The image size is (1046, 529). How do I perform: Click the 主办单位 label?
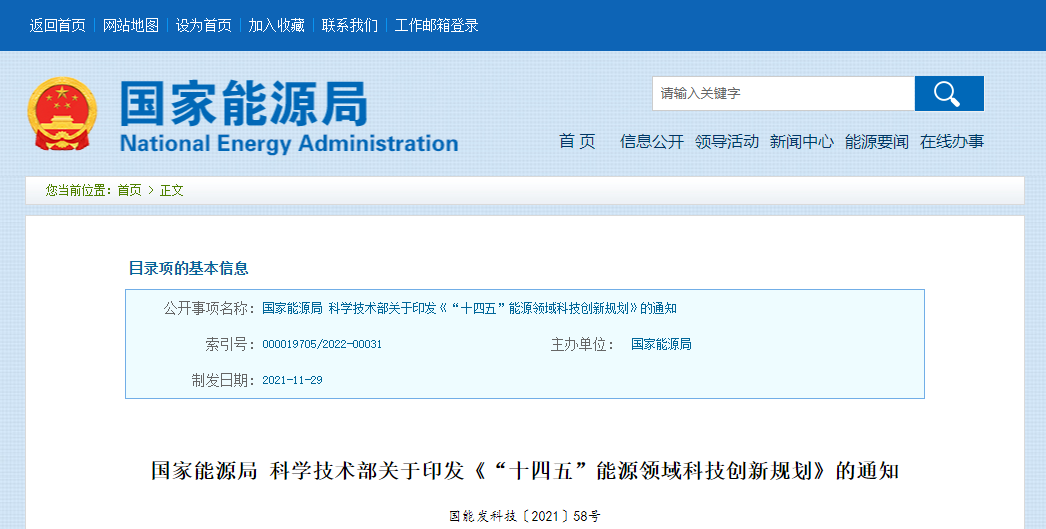tap(582, 344)
